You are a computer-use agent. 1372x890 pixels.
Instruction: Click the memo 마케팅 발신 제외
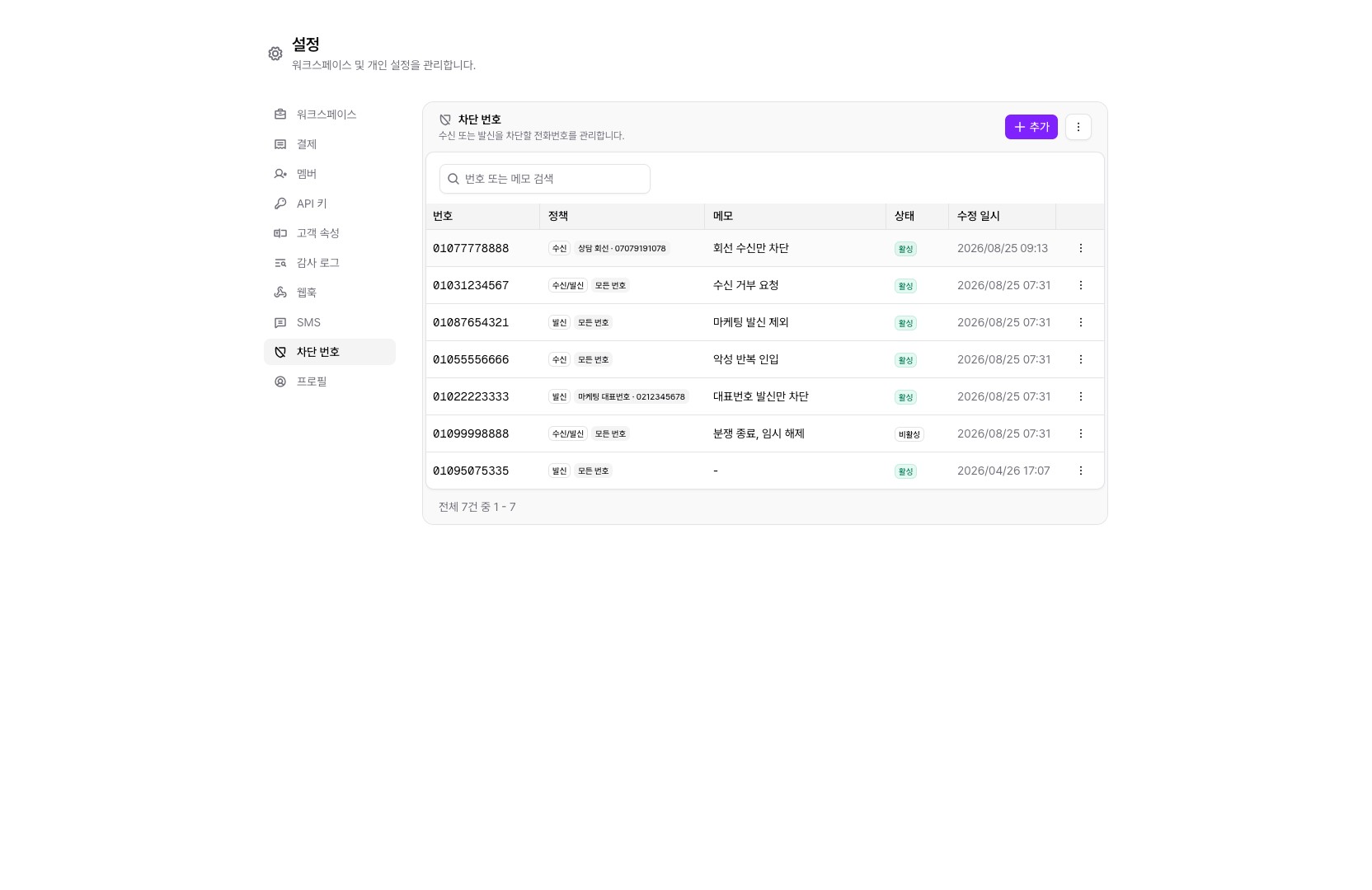(751, 322)
